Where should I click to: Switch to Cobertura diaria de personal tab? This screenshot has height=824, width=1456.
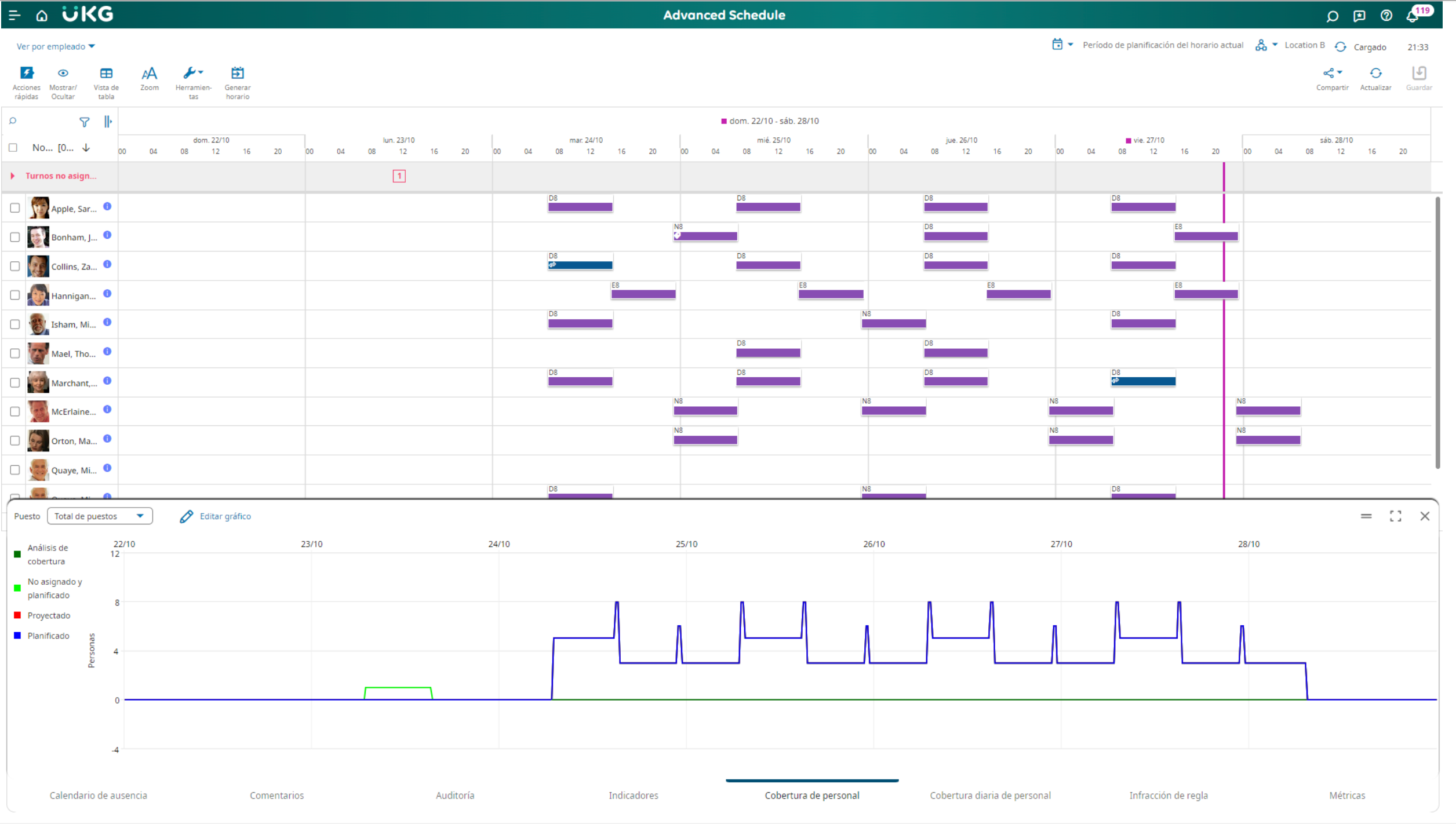click(x=990, y=796)
